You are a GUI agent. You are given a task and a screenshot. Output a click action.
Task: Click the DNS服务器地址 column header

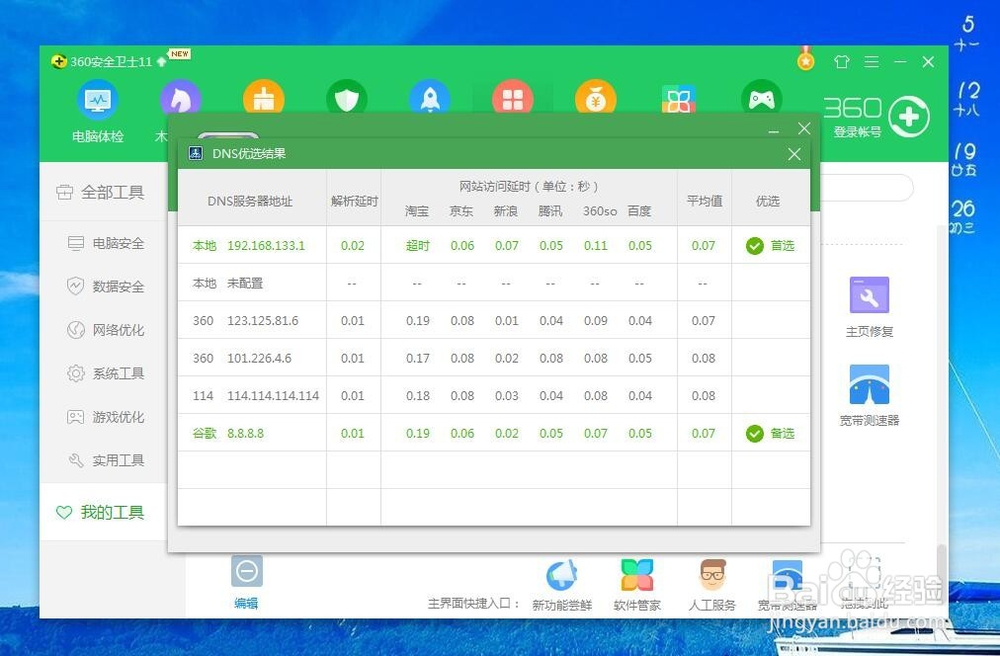pos(250,201)
